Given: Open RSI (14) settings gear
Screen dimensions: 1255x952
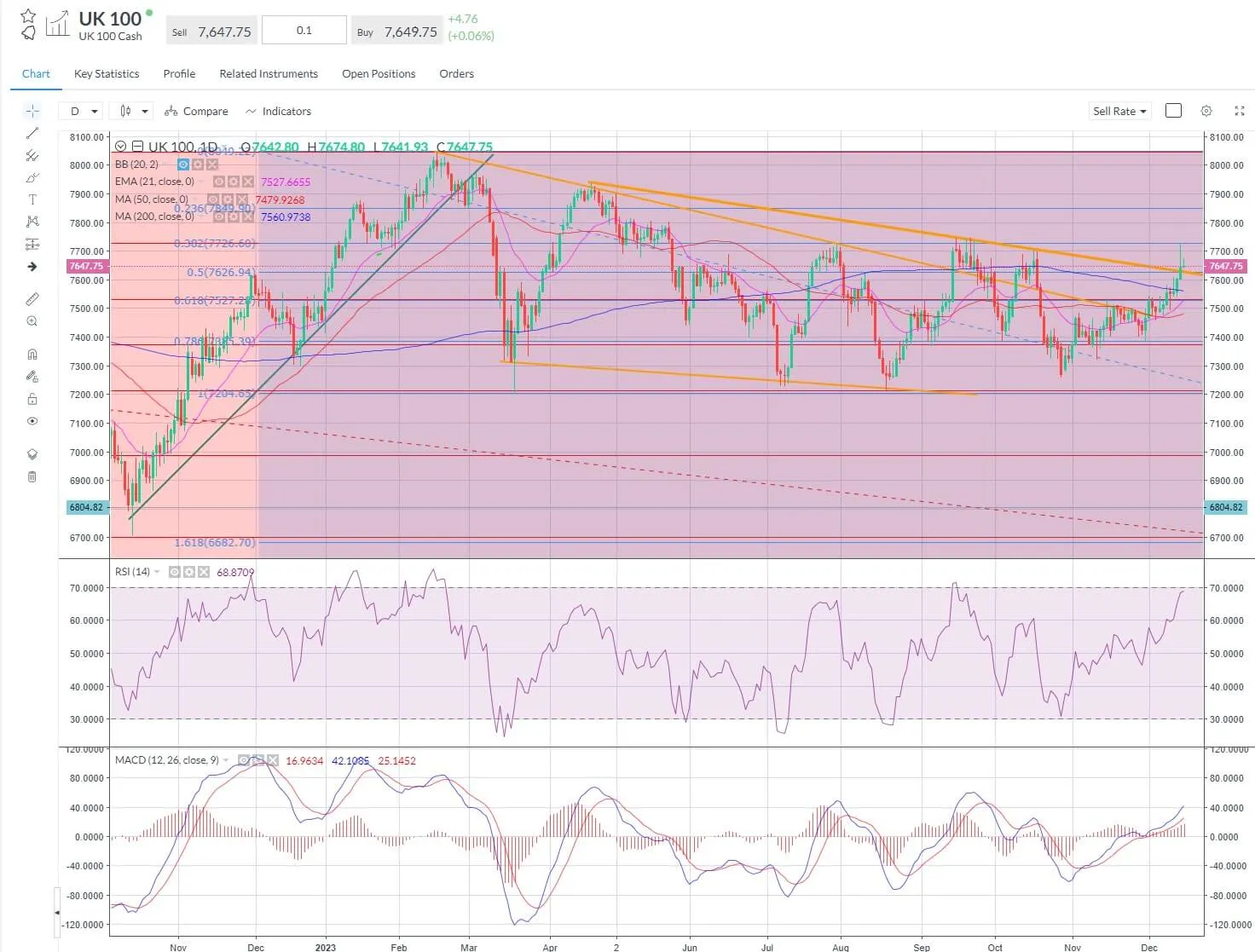Looking at the screenshot, I should [x=189, y=572].
